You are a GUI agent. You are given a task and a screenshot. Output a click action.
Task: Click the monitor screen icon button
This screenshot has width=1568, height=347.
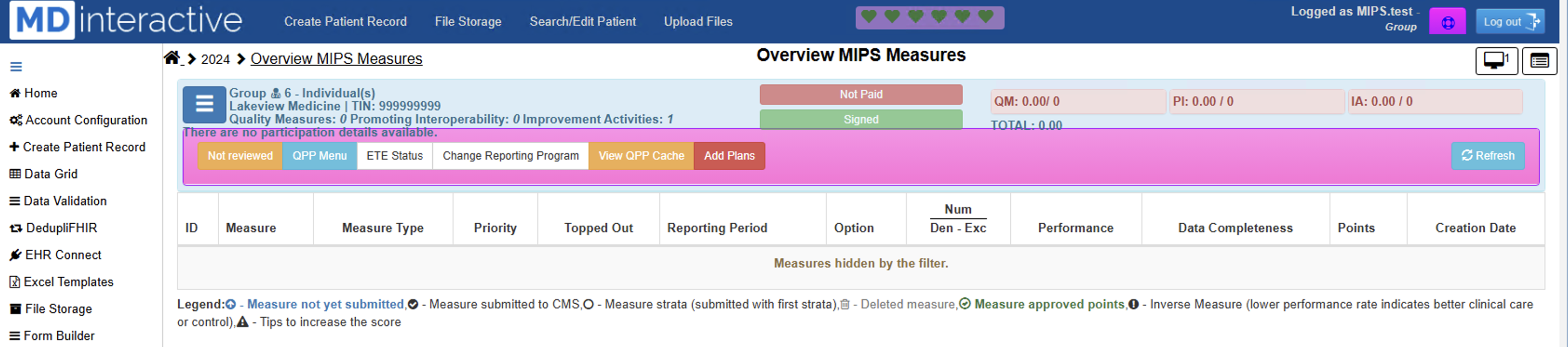coord(1496,61)
